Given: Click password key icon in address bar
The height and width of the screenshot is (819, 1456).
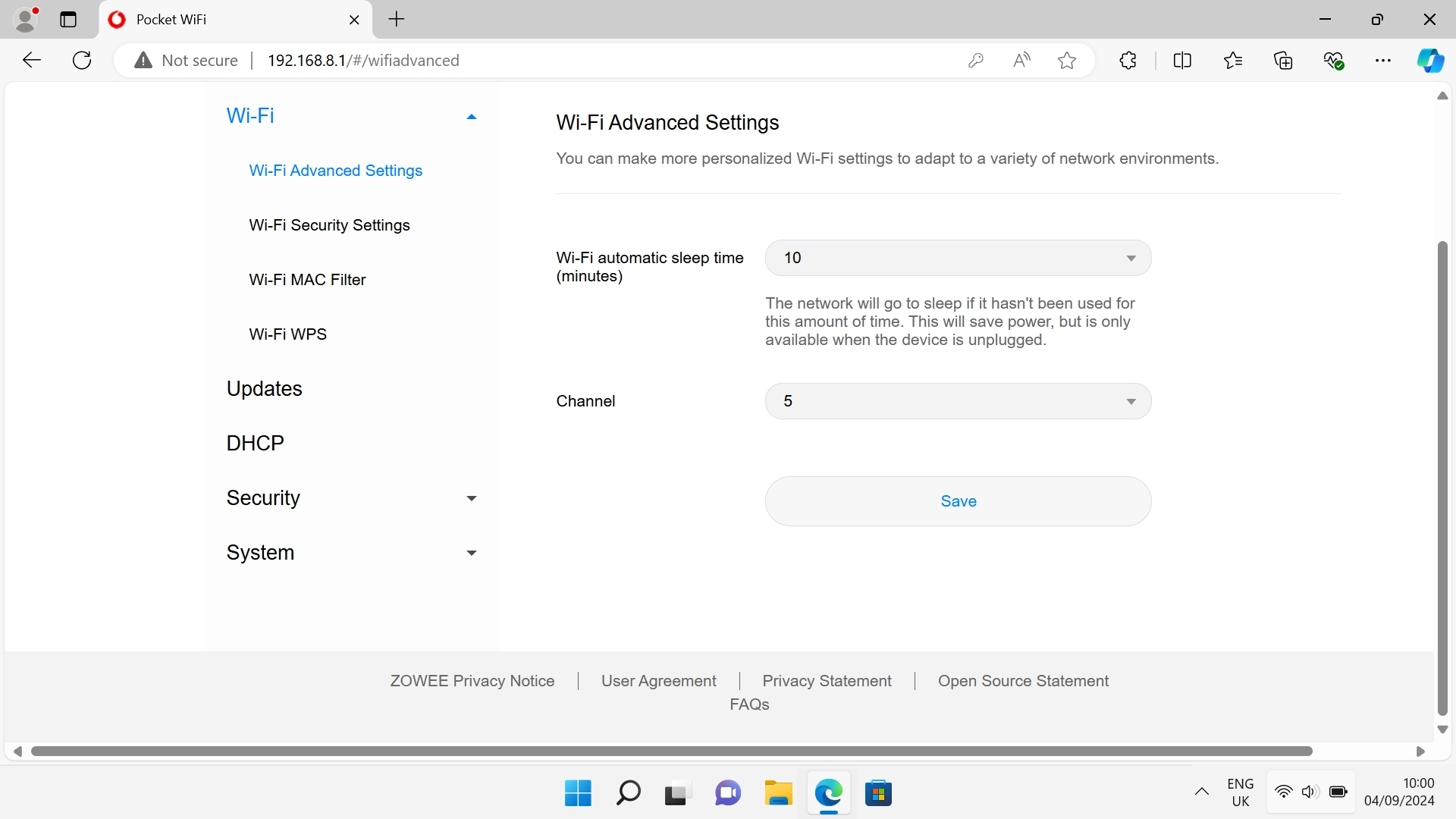Looking at the screenshot, I should point(976,61).
